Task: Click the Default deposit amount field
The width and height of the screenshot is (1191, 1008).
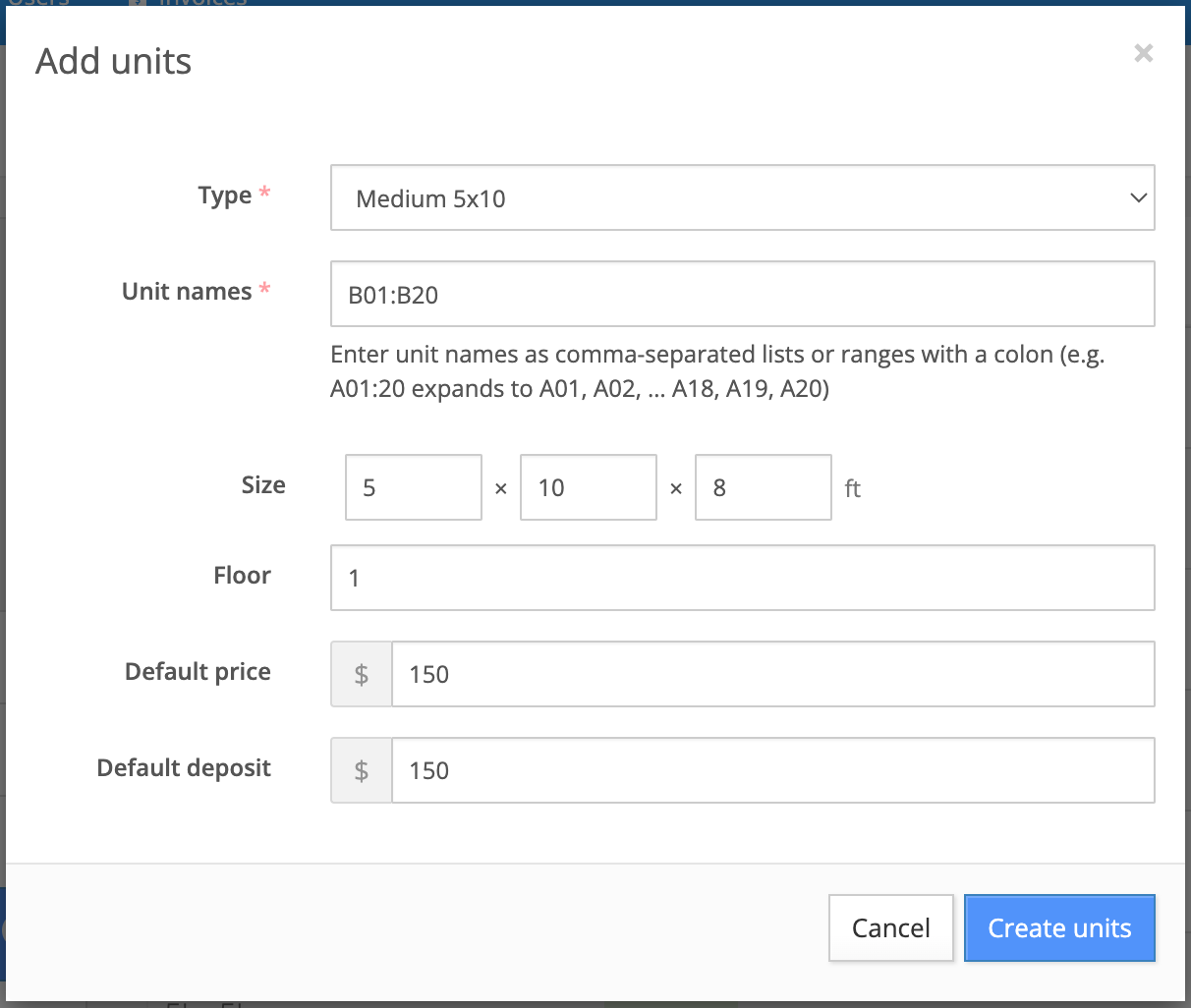Action: click(x=772, y=770)
